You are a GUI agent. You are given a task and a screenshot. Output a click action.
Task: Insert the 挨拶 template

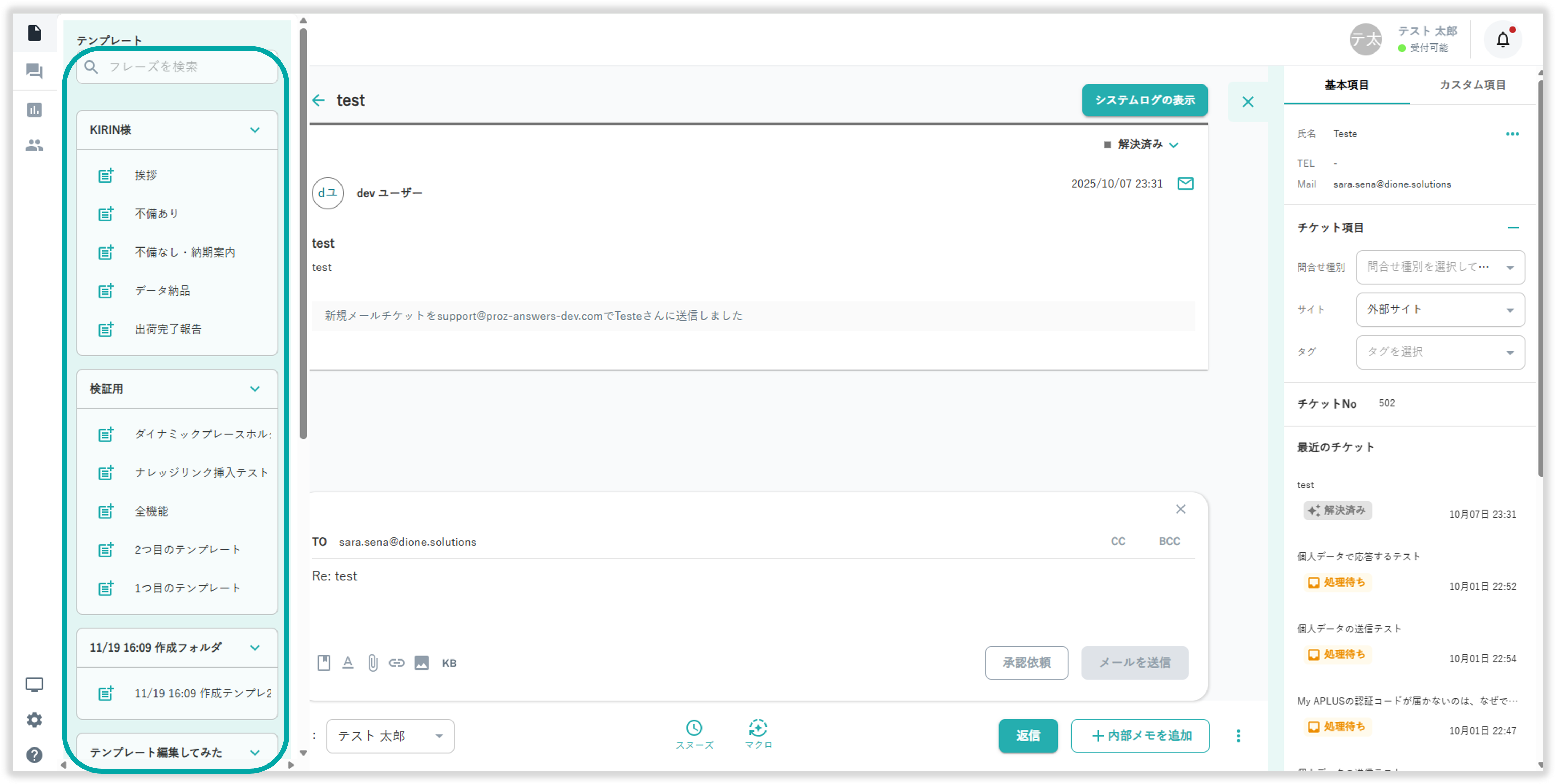click(145, 175)
